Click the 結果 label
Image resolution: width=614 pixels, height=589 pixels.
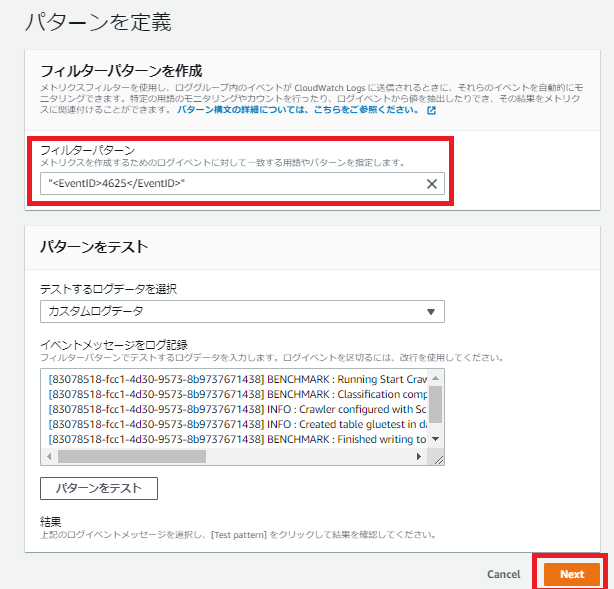[x=51, y=522]
